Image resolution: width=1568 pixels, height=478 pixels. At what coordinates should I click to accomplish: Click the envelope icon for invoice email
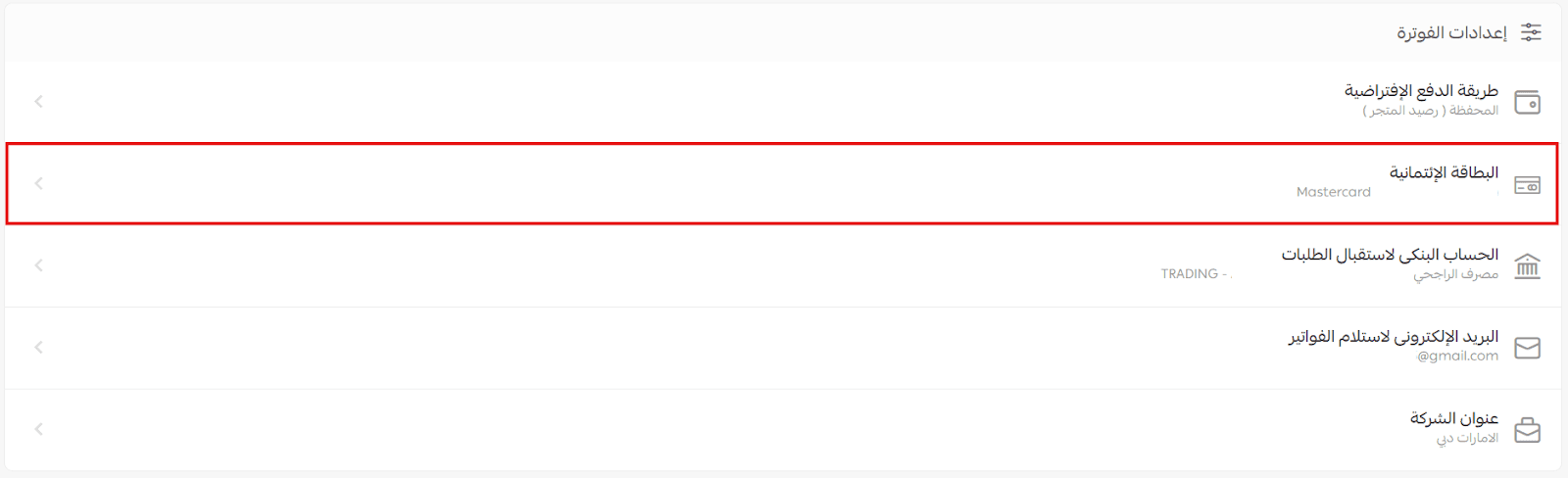1527,348
